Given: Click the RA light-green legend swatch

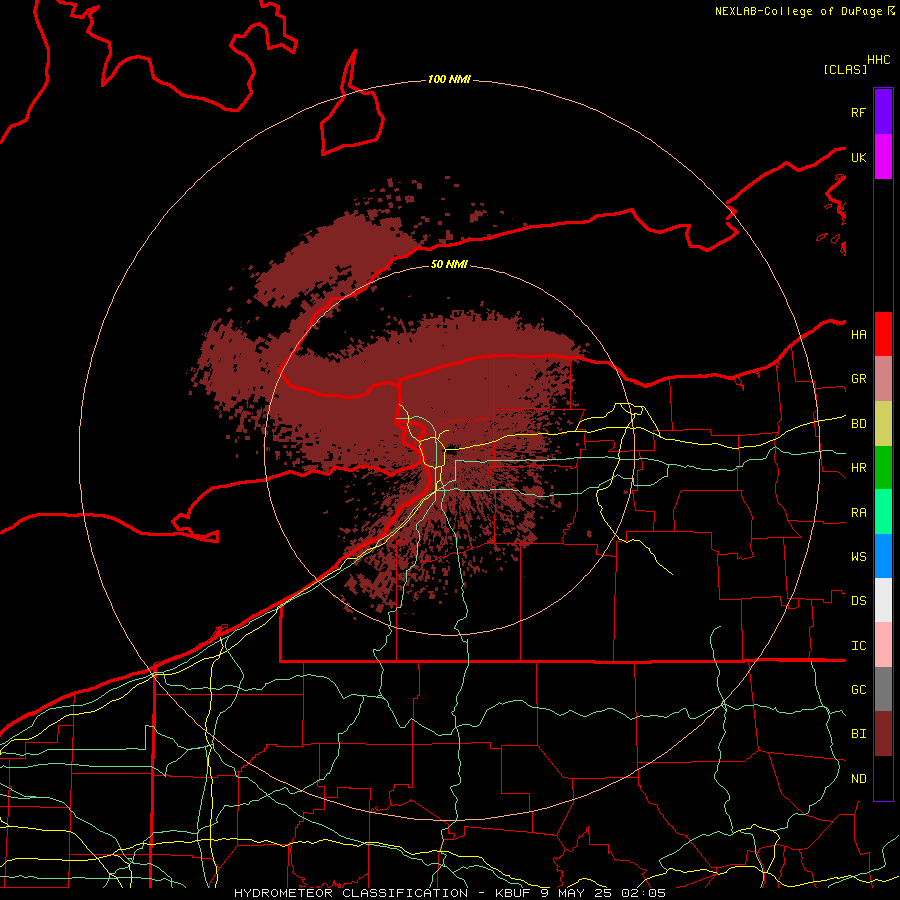Looking at the screenshot, I should [883, 512].
